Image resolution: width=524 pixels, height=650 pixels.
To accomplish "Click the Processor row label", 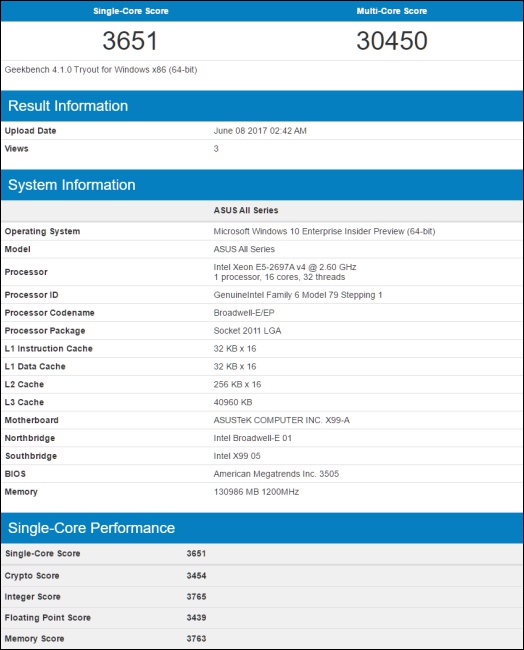I will pos(26,272).
